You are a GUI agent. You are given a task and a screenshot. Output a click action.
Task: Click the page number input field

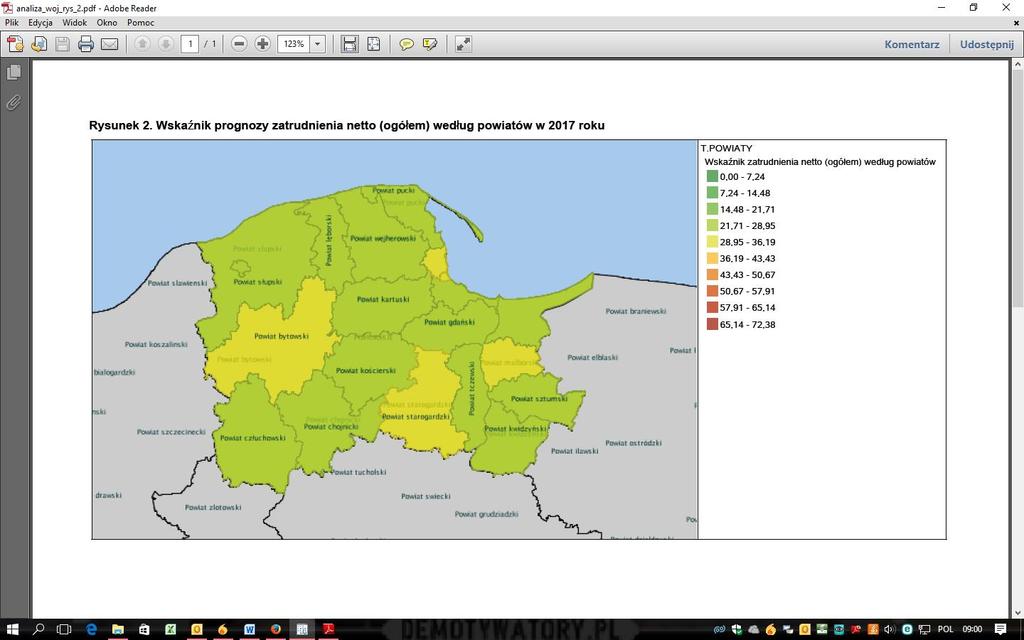(x=189, y=44)
